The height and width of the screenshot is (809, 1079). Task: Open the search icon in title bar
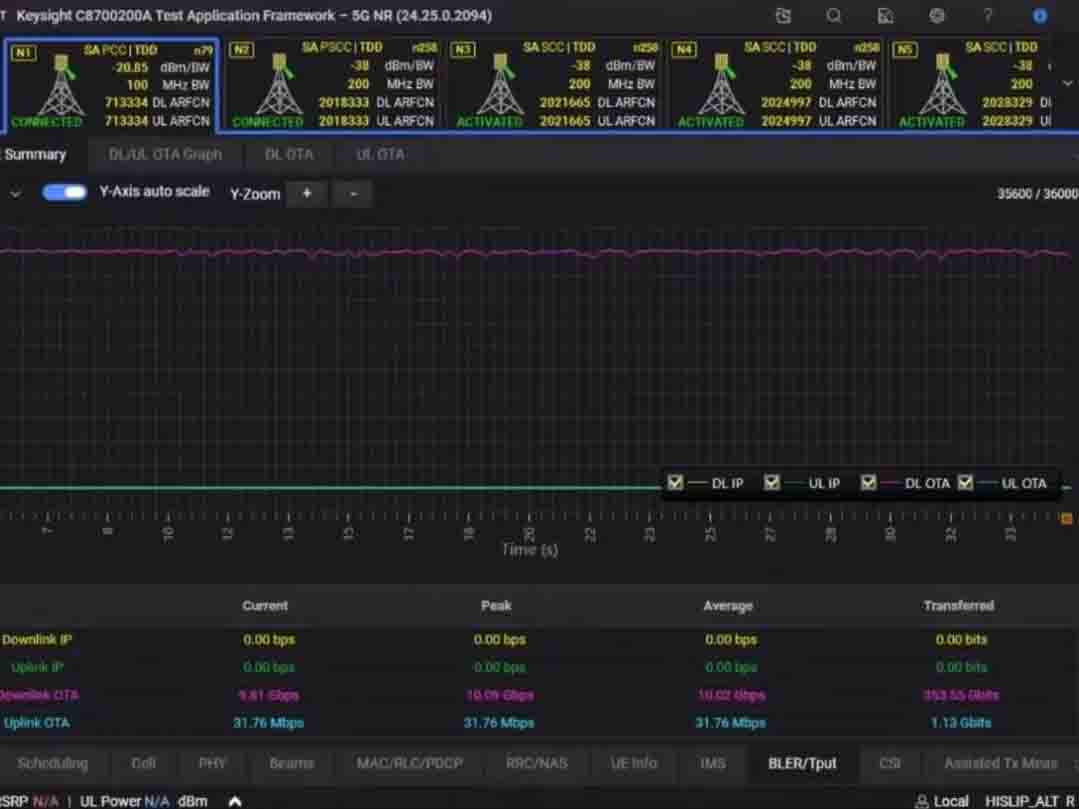(x=834, y=16)
